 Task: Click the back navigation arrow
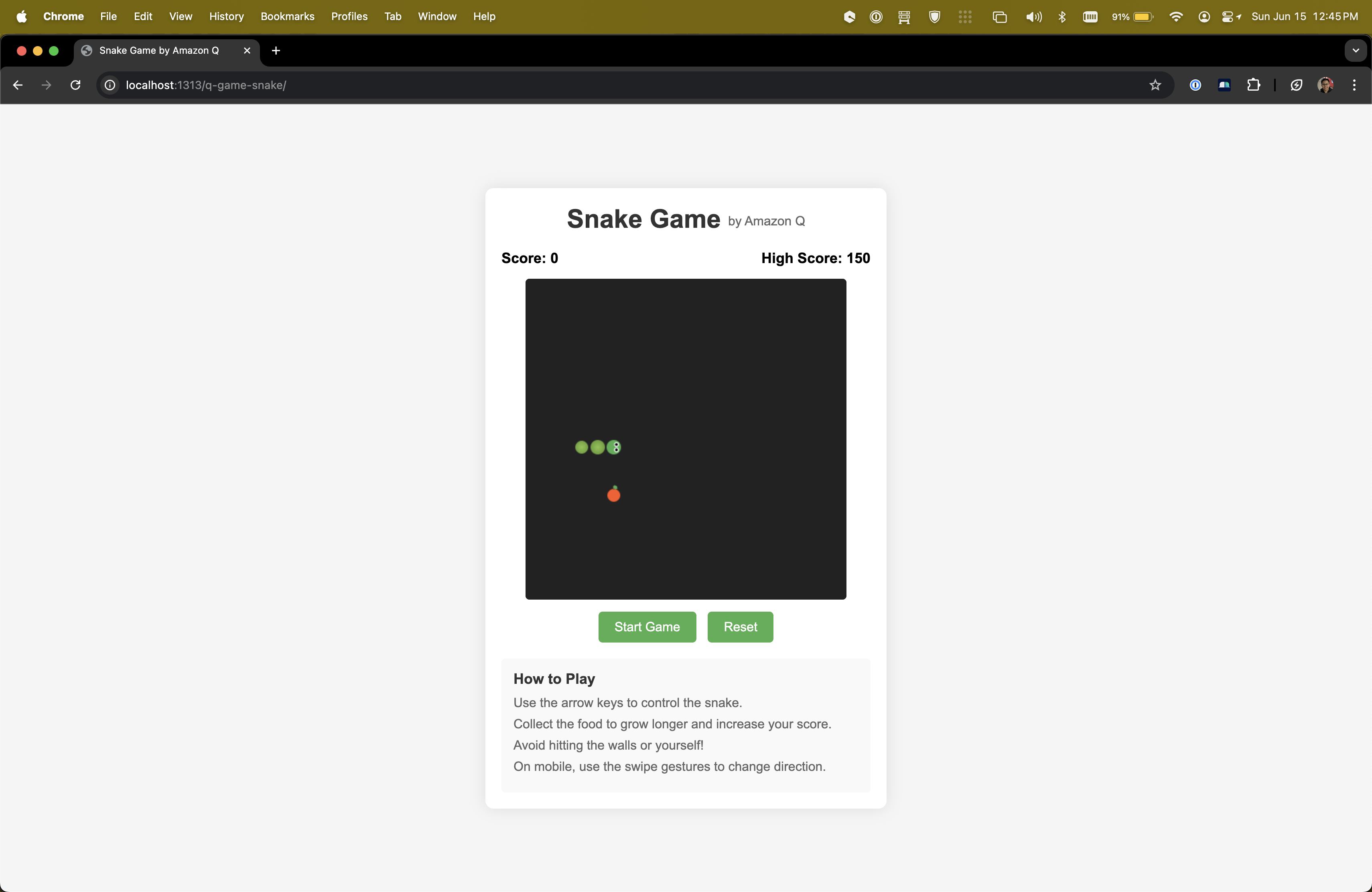click(x=17, y=85)
